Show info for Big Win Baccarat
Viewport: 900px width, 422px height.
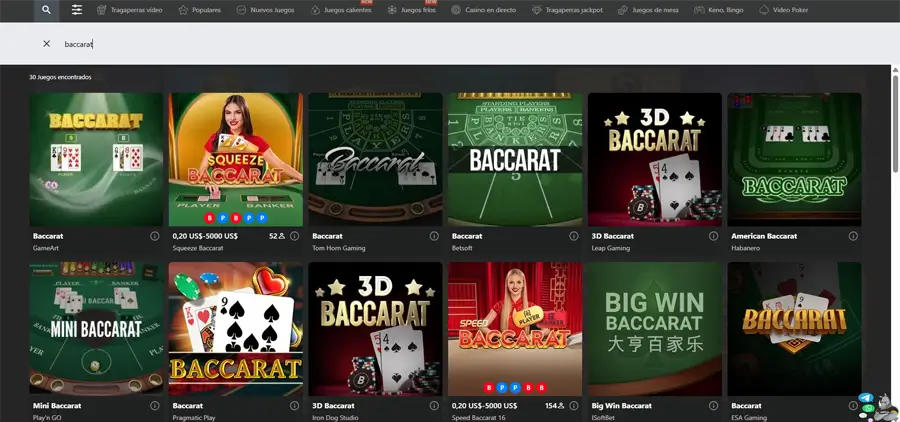(713, 405)
